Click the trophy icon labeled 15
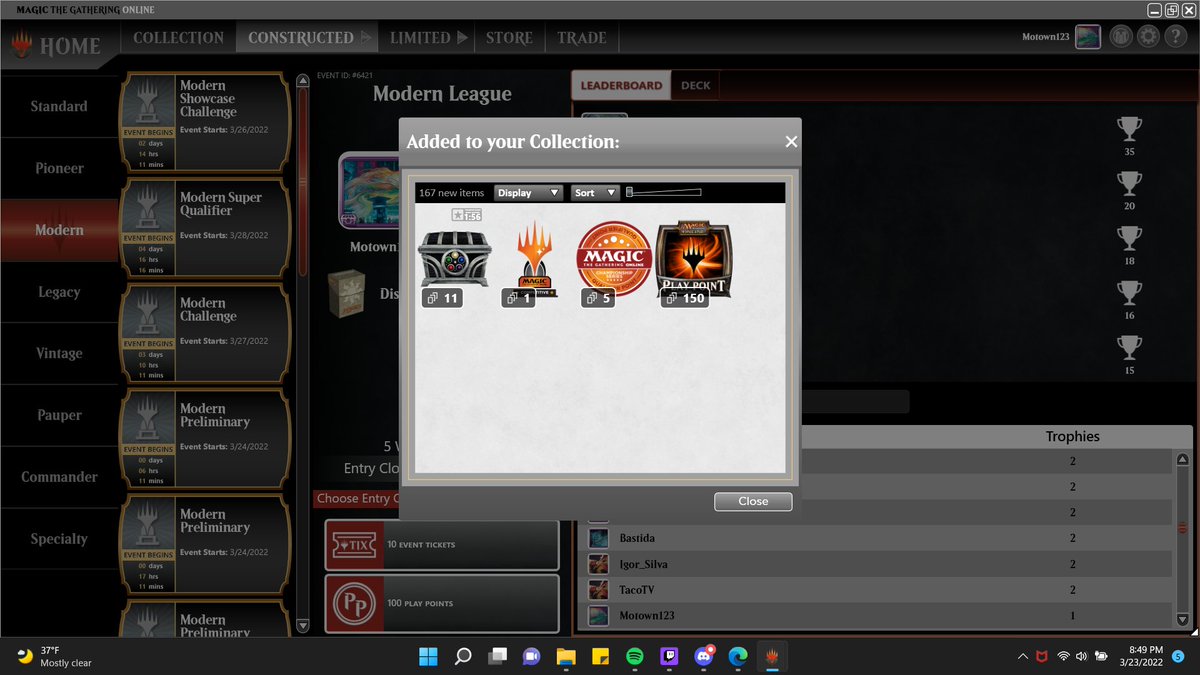 click(1129, 349)
